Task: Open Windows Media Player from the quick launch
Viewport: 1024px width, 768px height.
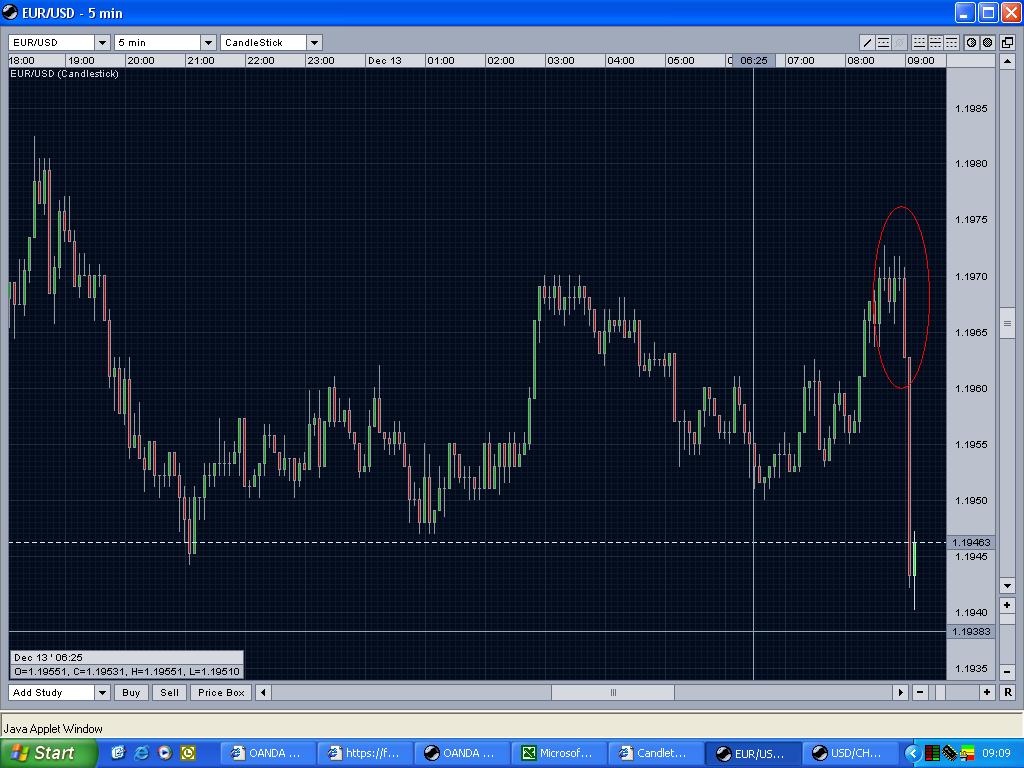Action: tap(165, 753)
